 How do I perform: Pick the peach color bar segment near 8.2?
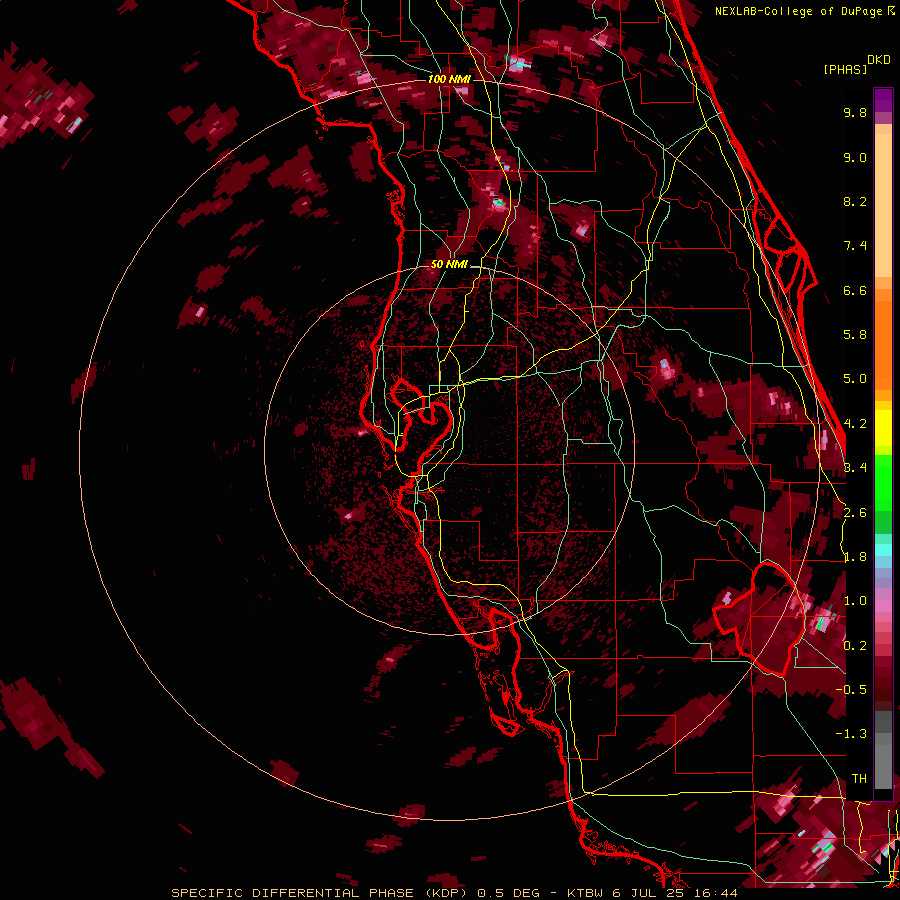click(x=883, y=205)
